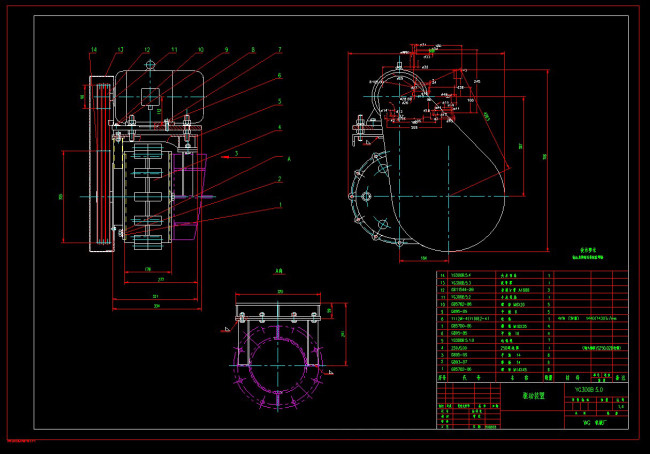Click the manufacturer text at title block bottom
650x454 pixels.
click(x=595, y=423)
